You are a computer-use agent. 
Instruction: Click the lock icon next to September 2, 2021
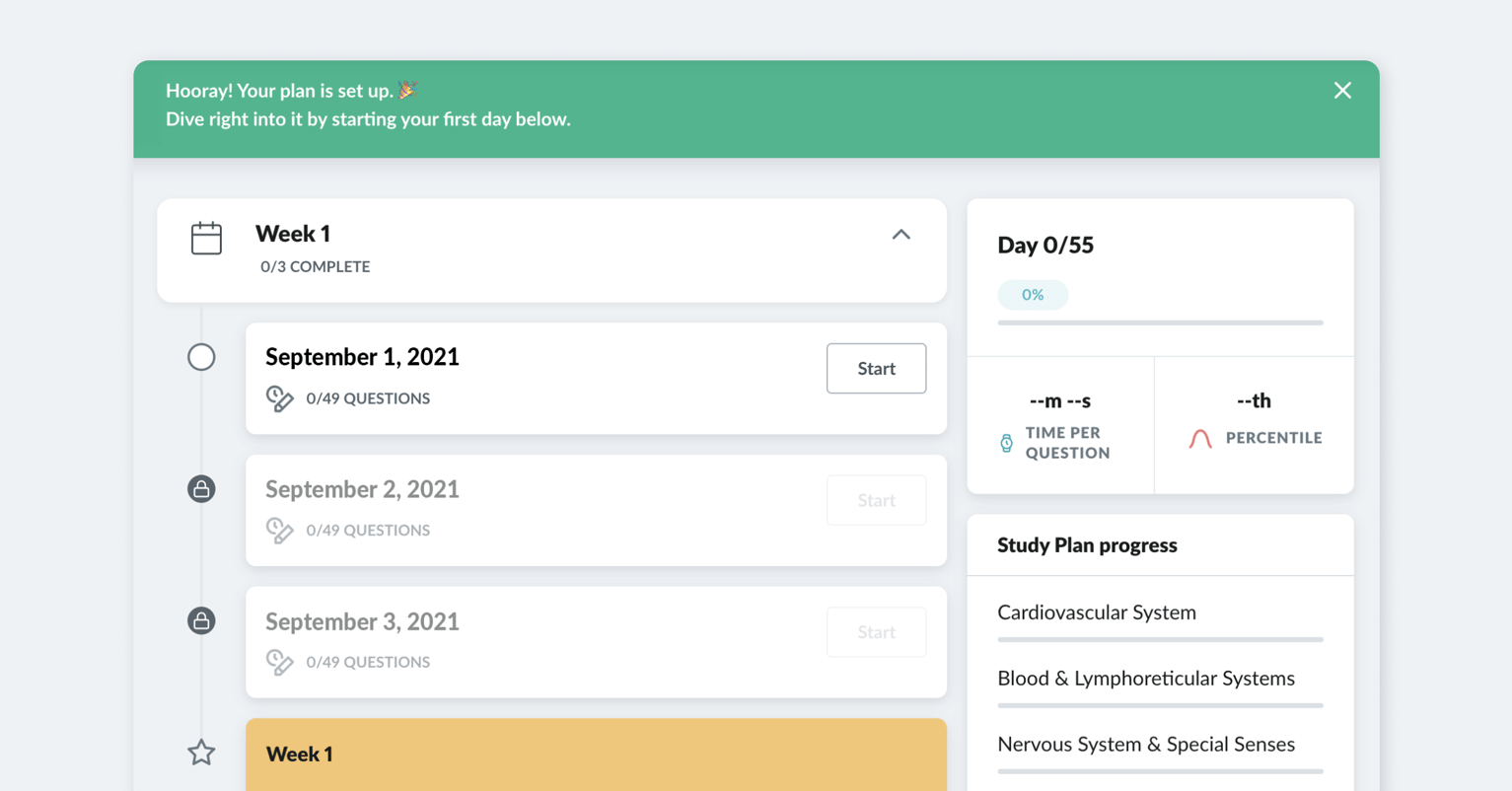point(201,488)
